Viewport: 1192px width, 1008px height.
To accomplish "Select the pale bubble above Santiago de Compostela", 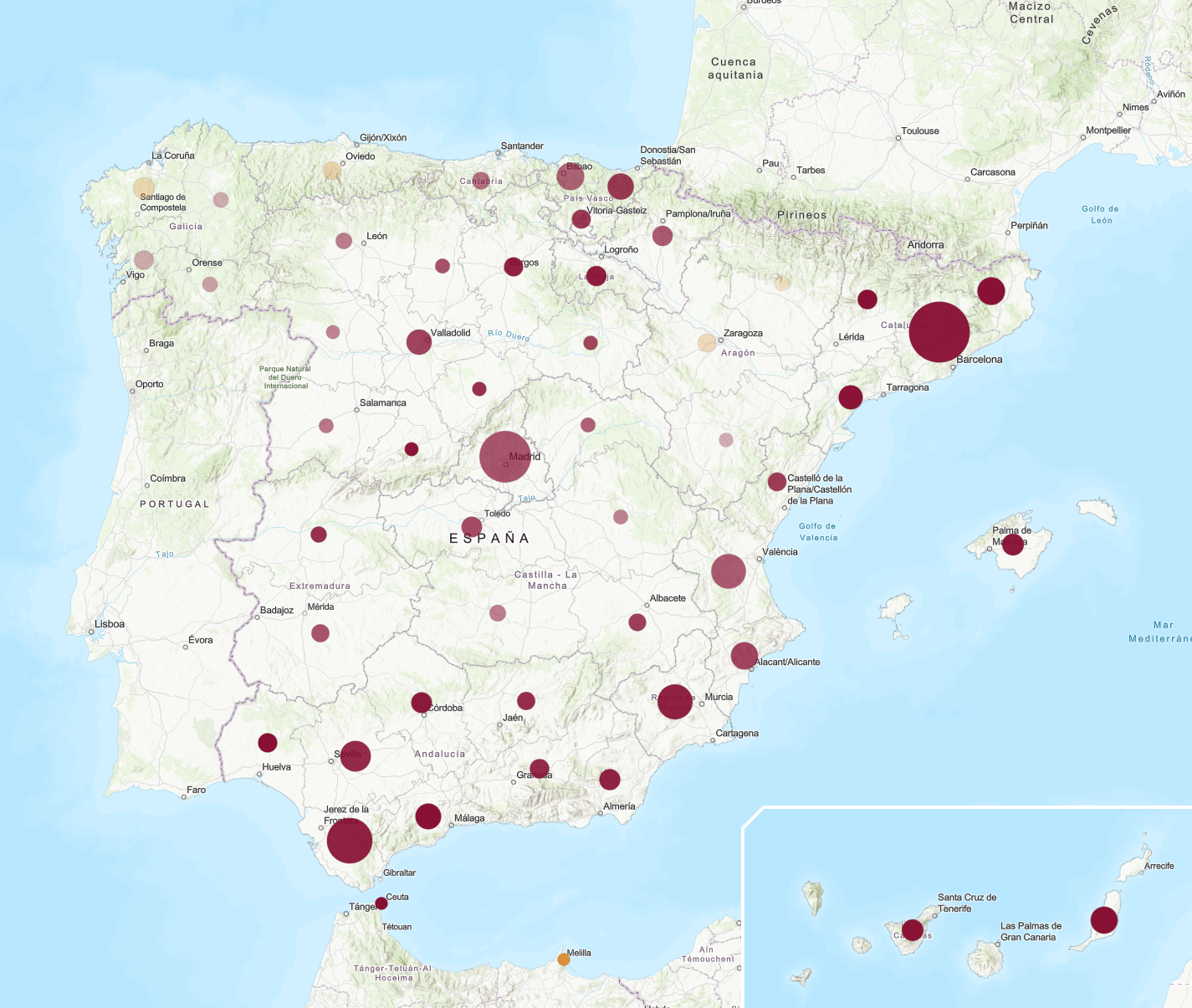I will tap(144, 187).
